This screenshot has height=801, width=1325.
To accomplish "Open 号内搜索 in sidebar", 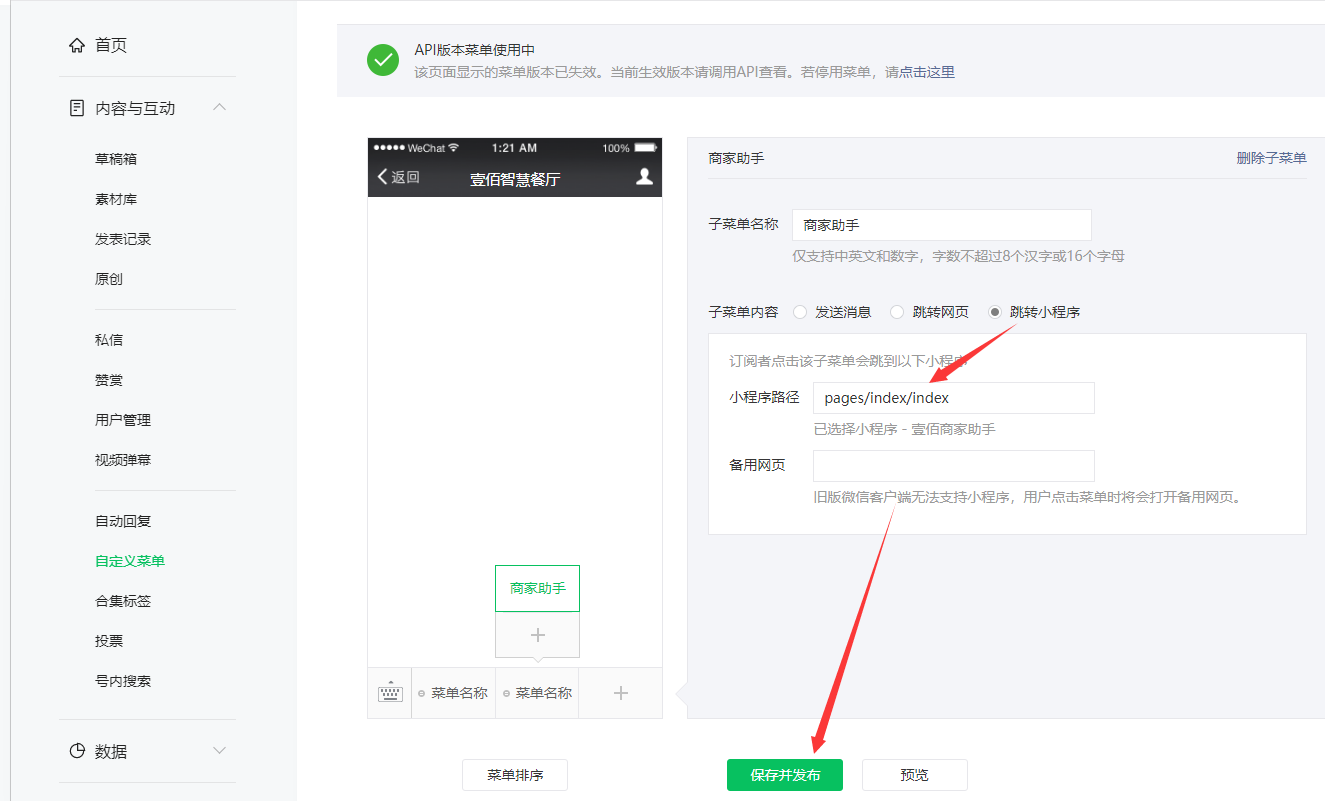I will click(x=123, y=681).
